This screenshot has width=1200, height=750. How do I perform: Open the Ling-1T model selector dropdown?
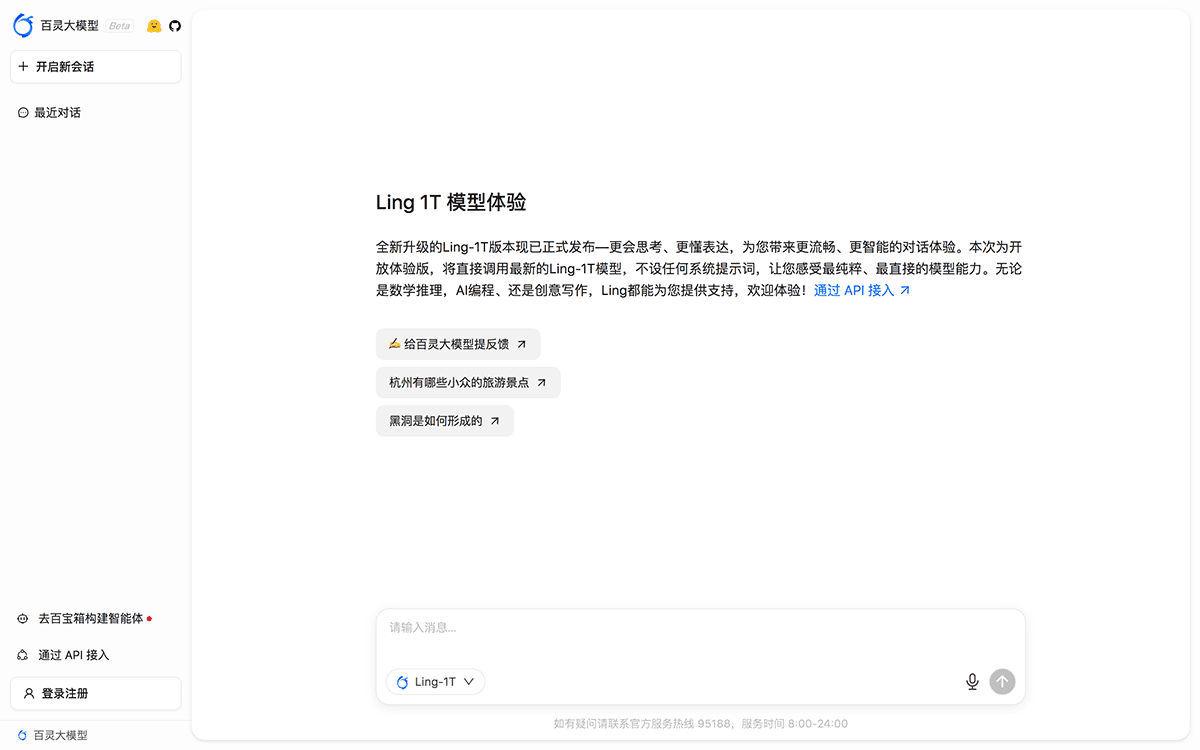click(x=435, y=681)
